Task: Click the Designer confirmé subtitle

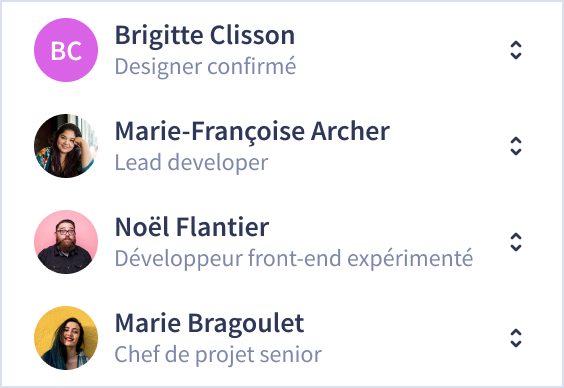Action: coord(205,67)
